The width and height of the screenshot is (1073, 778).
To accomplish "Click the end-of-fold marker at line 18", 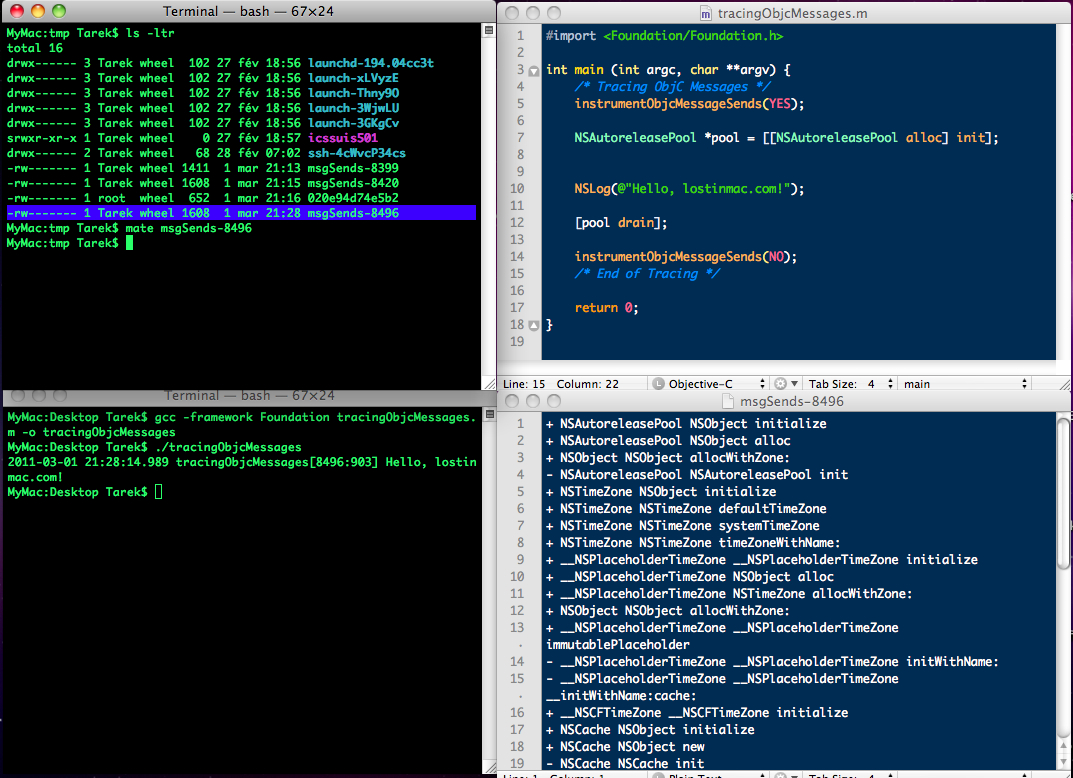I will click(533, 325).
